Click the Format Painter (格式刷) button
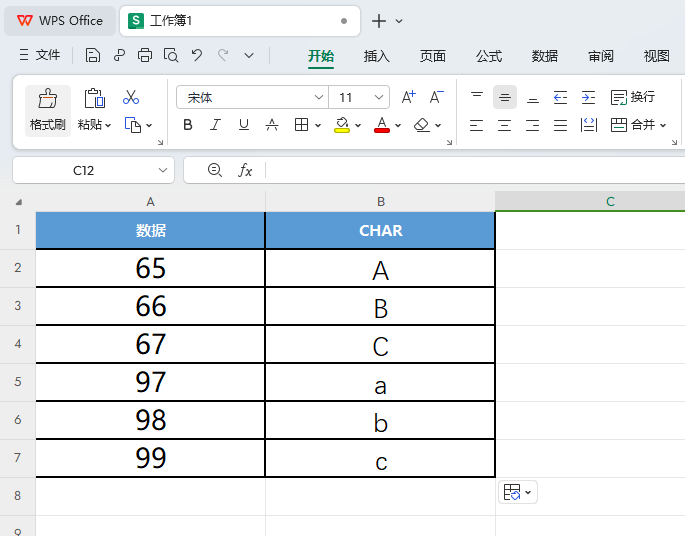 (48, 111)
